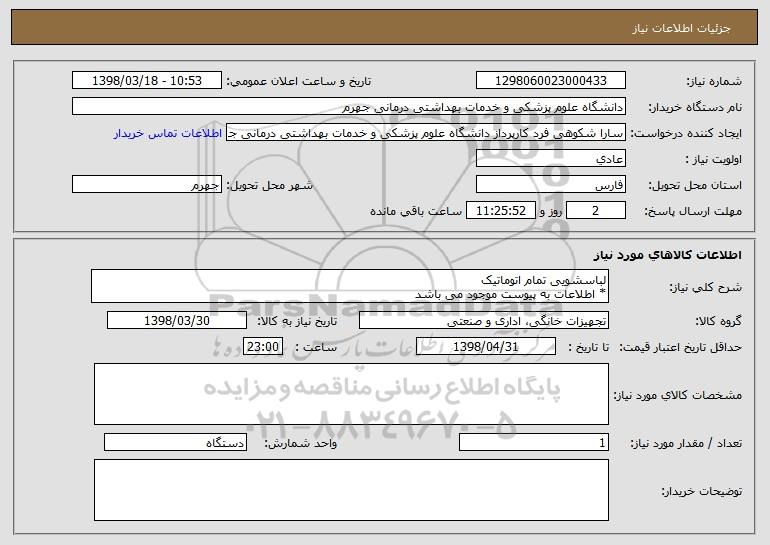This screenshot has height=545, width=770.
Task: Click the جزئیات اطلاعات نیاز header title
Action: point(681,28)
